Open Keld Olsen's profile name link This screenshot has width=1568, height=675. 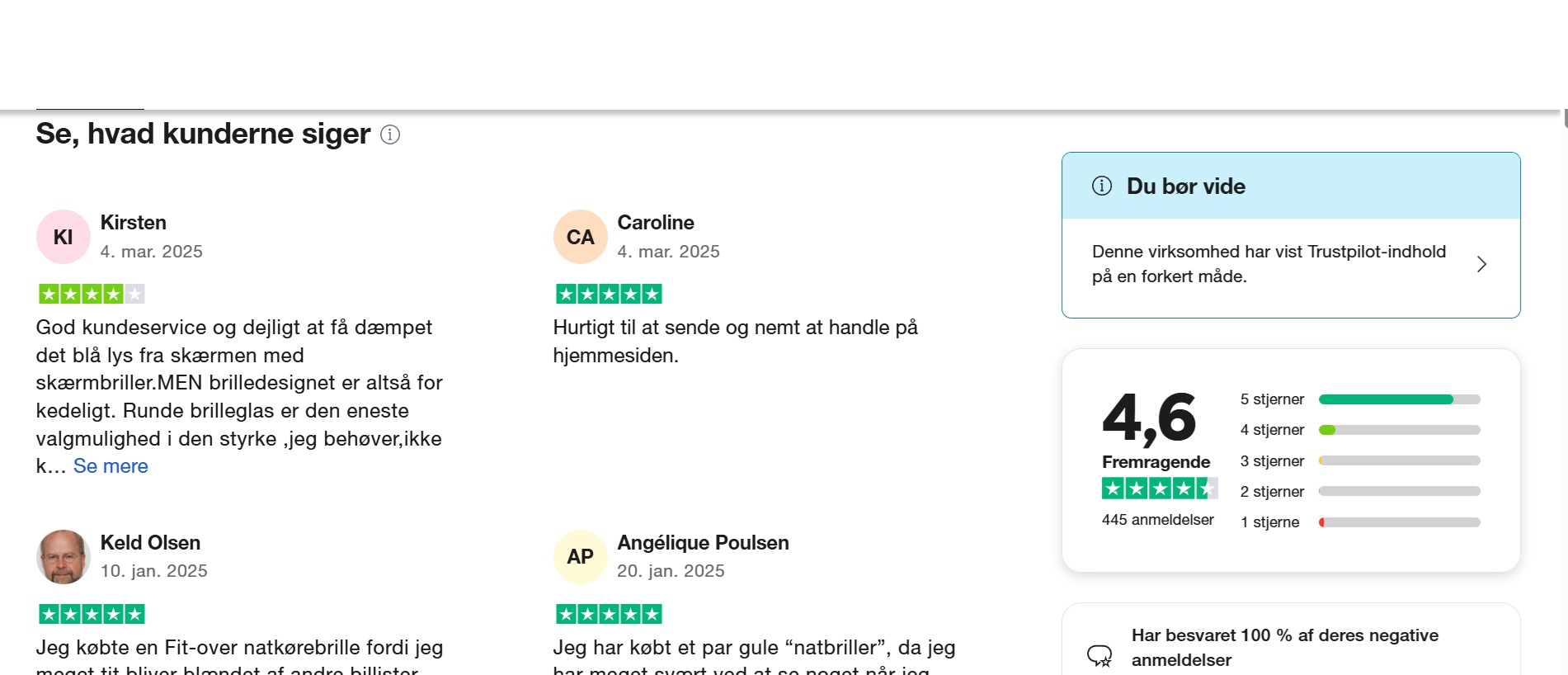[x=150, y=543]
